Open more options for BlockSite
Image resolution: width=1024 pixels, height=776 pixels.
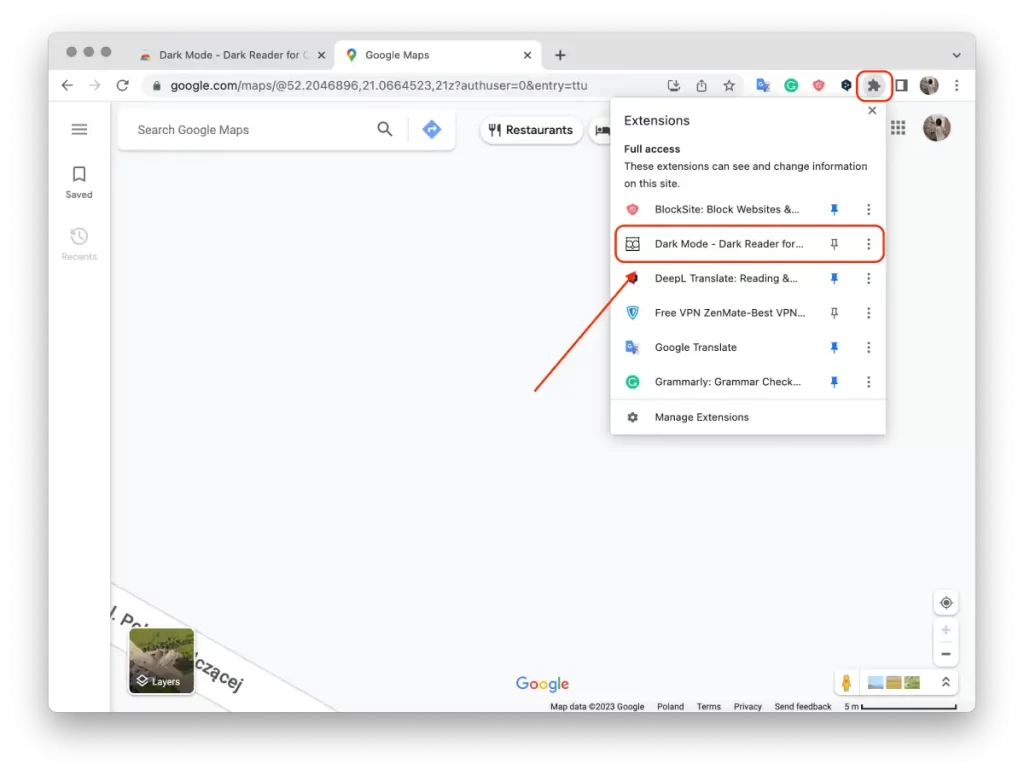pyautogui.click(x=869, y=210)
